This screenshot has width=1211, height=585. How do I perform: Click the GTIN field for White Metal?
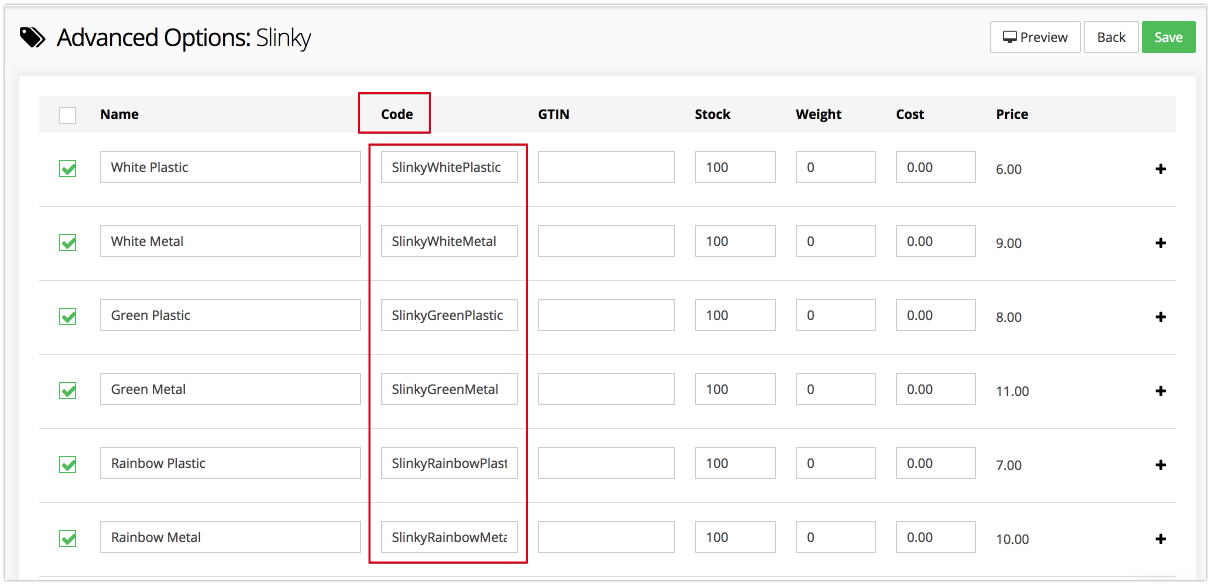coord(606,241)
